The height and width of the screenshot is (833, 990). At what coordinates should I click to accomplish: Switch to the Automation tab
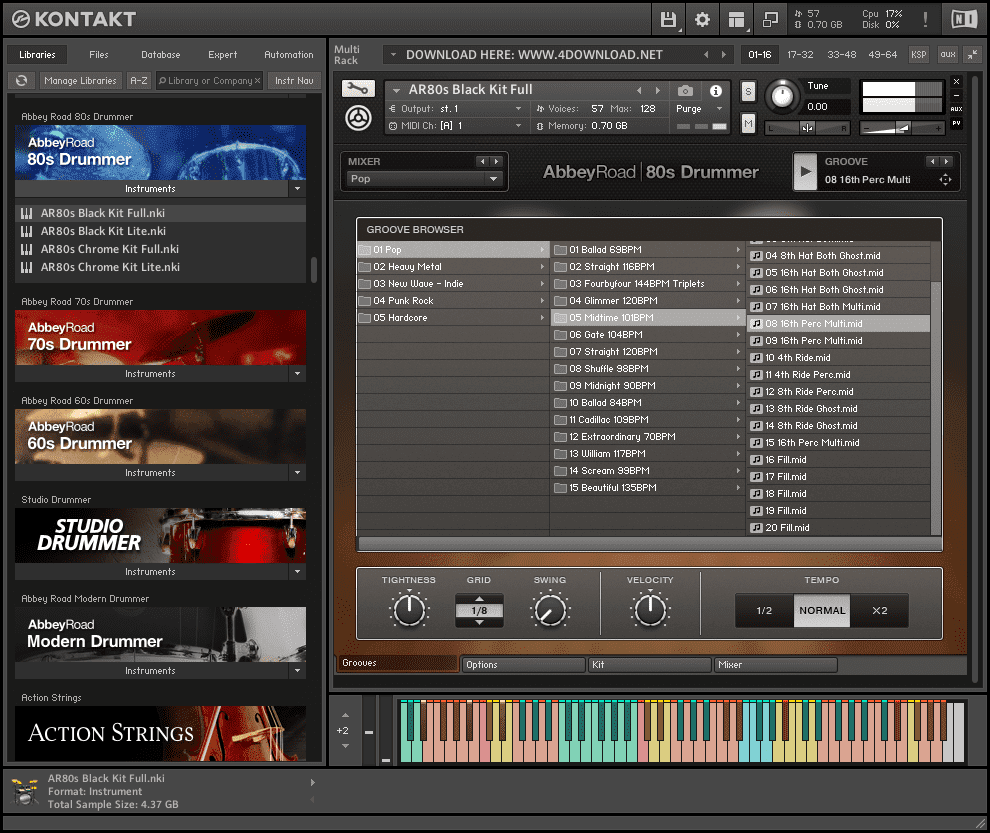289,55
